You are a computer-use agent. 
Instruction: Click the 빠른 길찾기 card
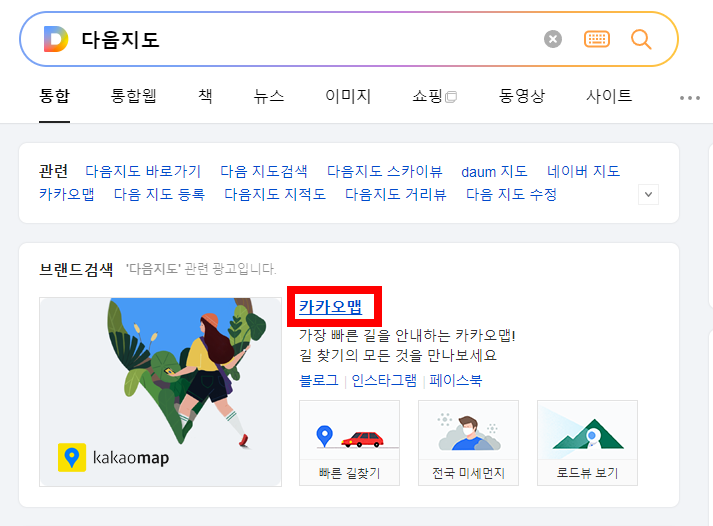(349, 443)
